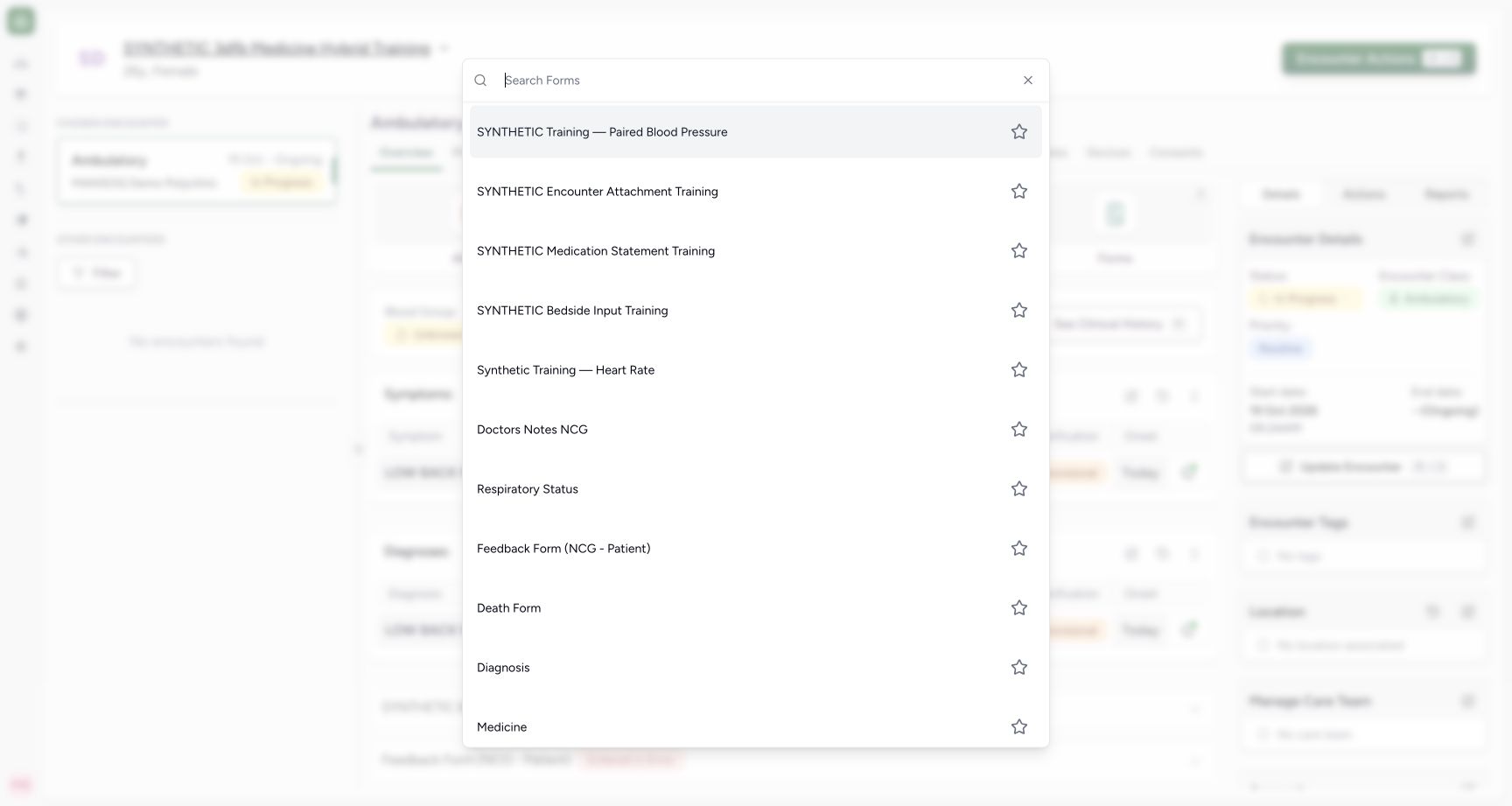Screen dimensions: 1512x806
Task: Select SYNTHETIC Encounter Attachment Training form
Action: point(756,192)
